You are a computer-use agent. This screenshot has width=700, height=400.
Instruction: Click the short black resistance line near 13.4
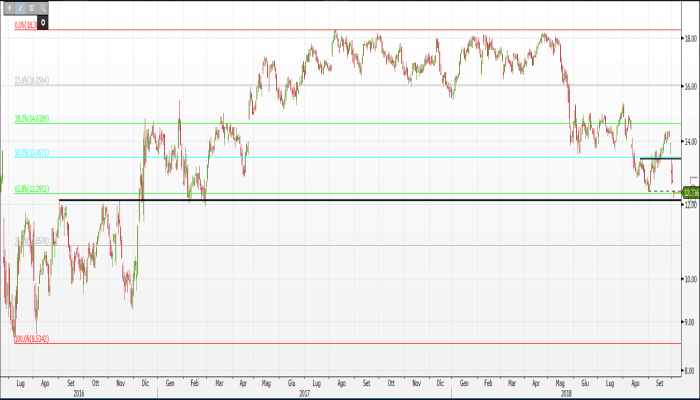point(660,158)
